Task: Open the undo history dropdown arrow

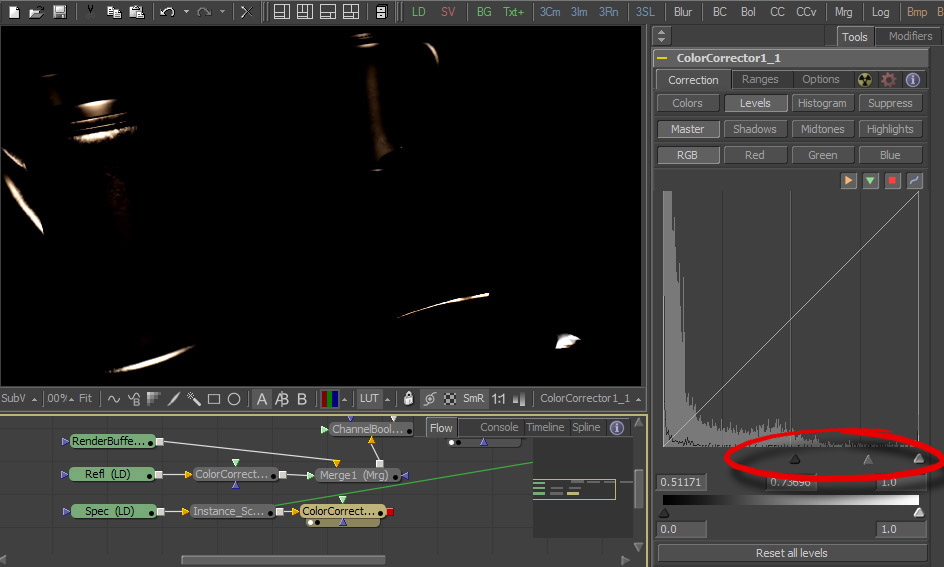Action: click(x=186, y=12)
